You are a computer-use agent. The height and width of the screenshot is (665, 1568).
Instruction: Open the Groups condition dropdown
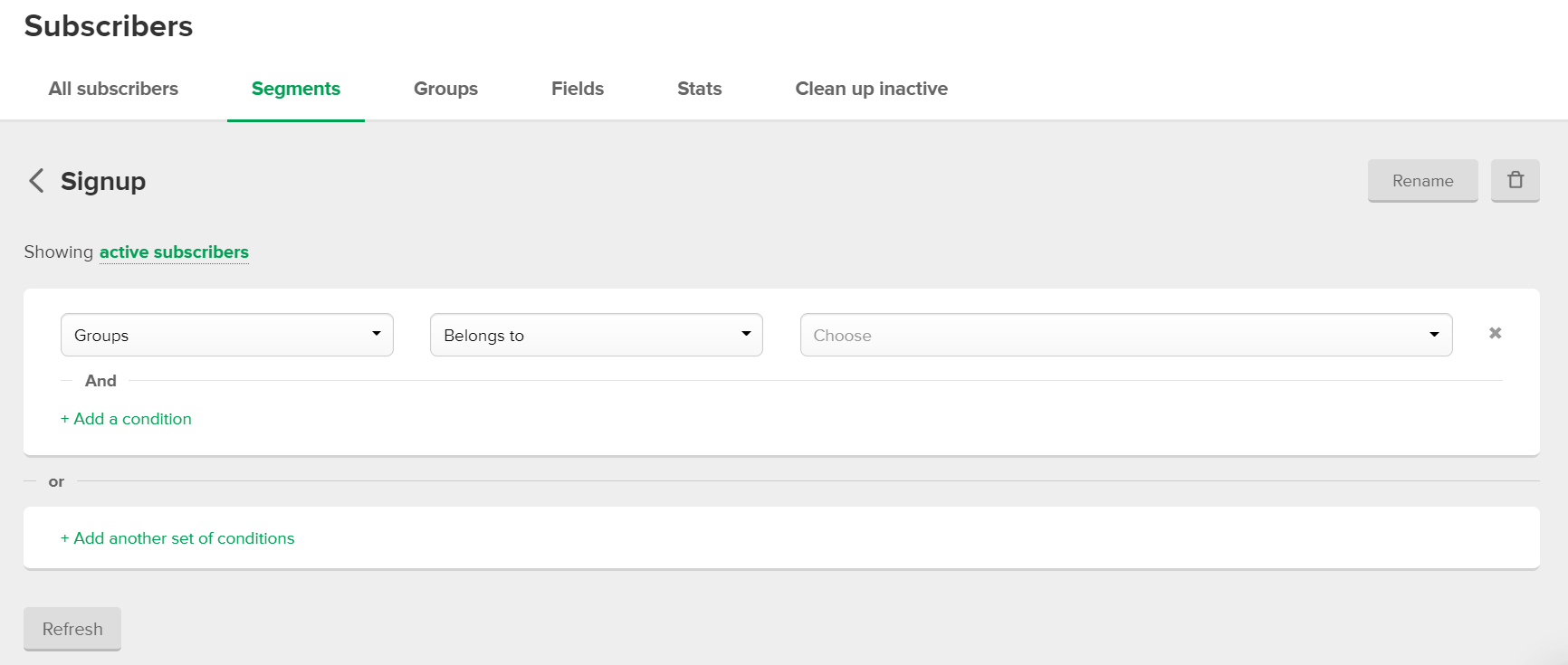226,335
